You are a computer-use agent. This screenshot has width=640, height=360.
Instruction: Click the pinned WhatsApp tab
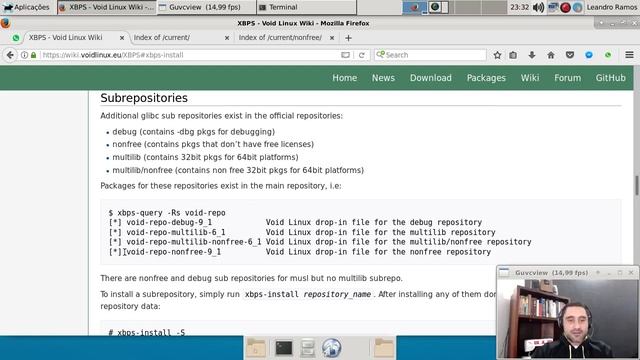click(x=16, y=38)
